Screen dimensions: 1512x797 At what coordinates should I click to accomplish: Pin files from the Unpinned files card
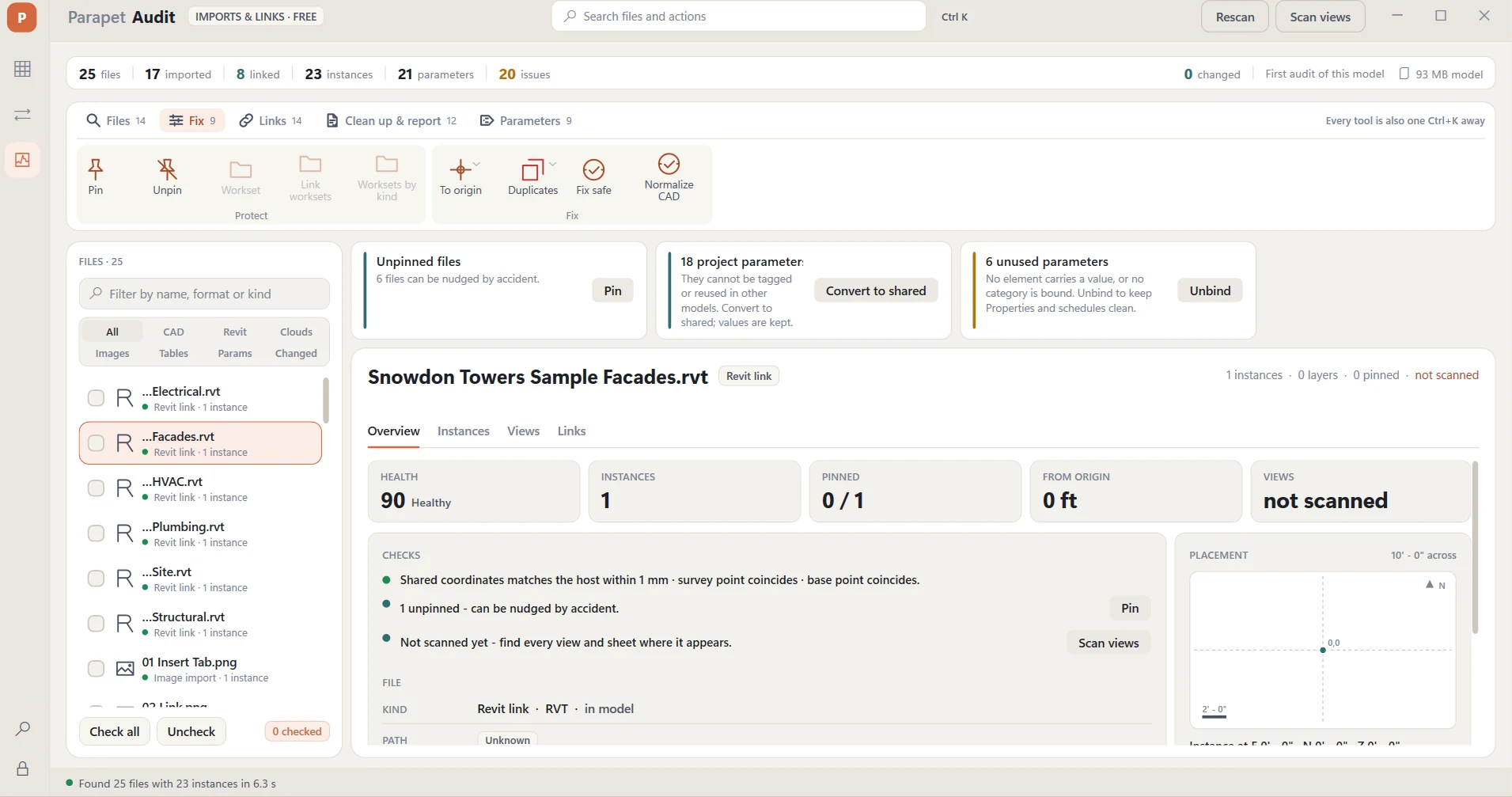coord(612,290)
